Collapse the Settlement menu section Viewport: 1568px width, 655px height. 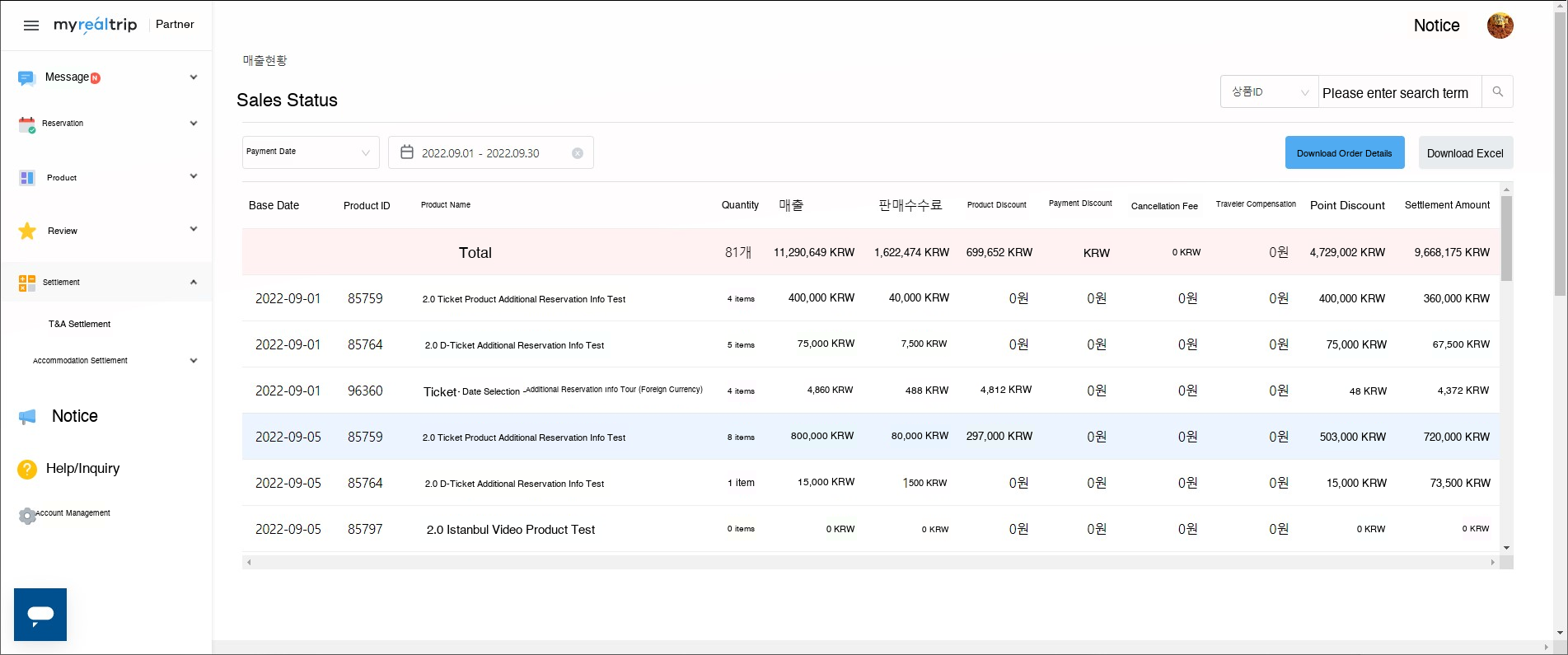193,282
